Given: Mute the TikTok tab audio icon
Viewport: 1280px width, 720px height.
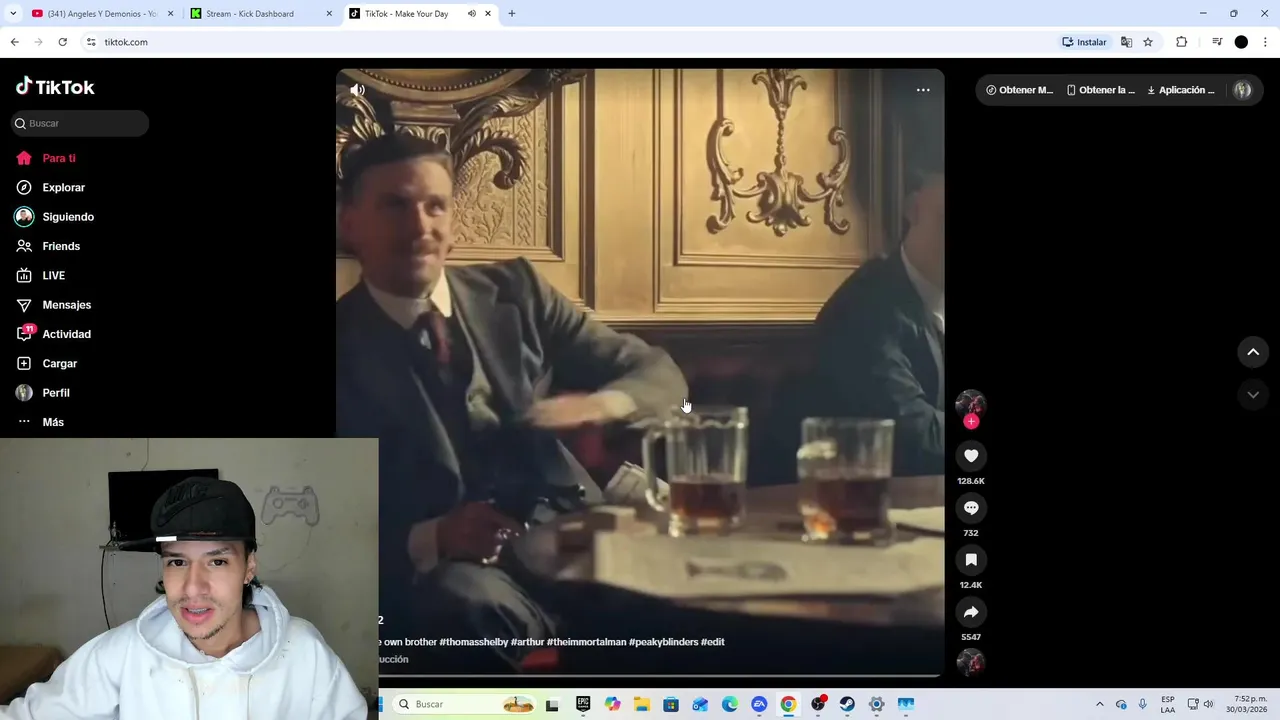Looking at the screenshot, I should click(x=472, y=14).
